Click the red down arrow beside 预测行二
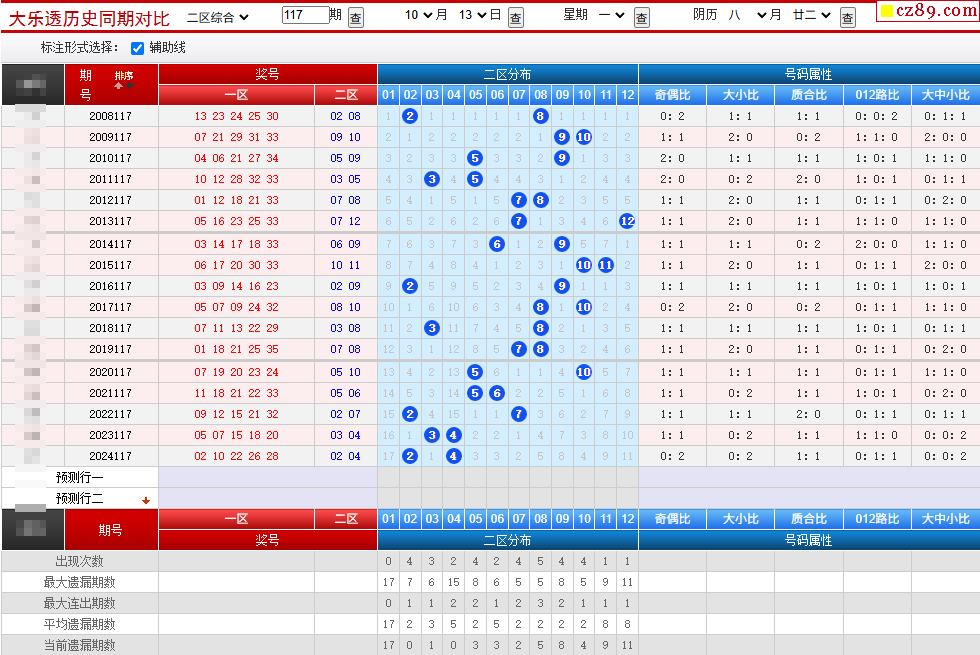This screenshot has width=980, height=655. coord(146,500)
